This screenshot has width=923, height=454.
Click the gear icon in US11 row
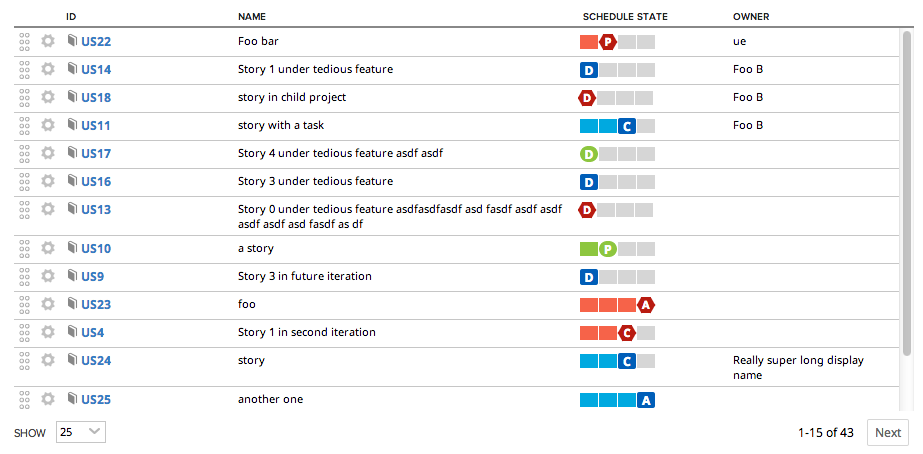tap(48, 125)
